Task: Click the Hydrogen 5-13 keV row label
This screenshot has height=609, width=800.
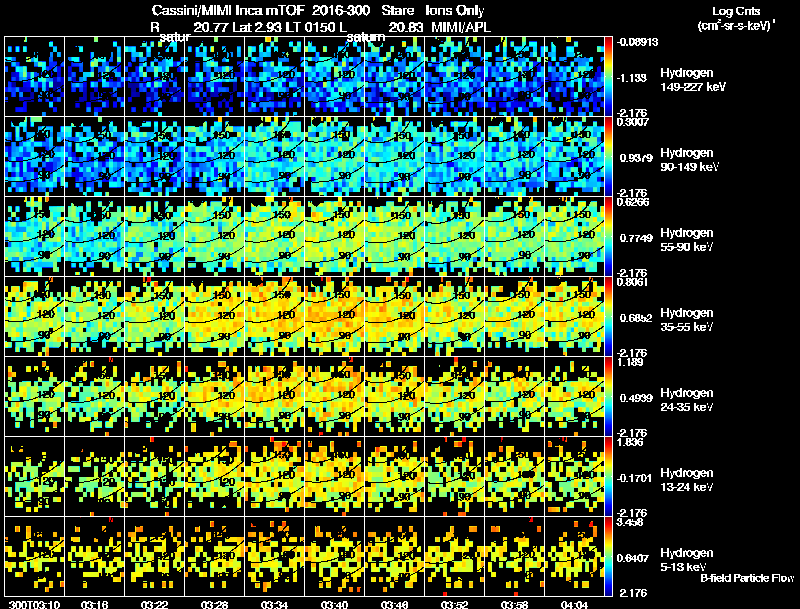Action: point(687,560)
